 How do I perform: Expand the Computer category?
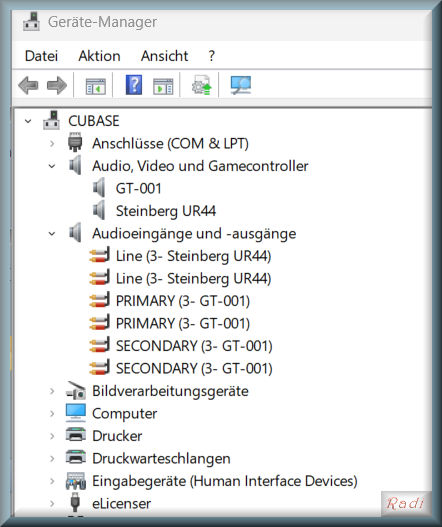tap(52, 413)
